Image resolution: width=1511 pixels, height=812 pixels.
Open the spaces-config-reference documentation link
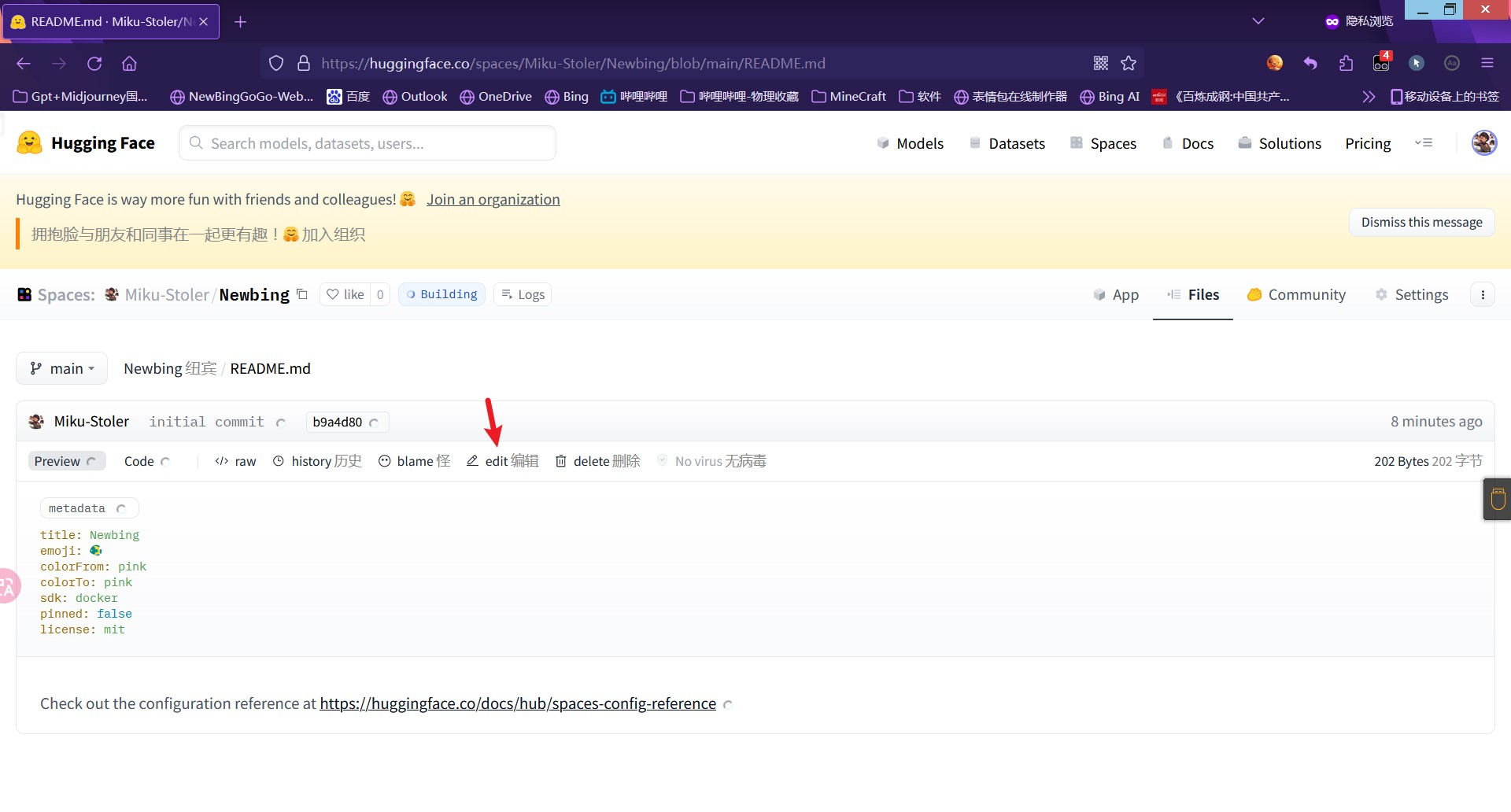tap(518, 703)
